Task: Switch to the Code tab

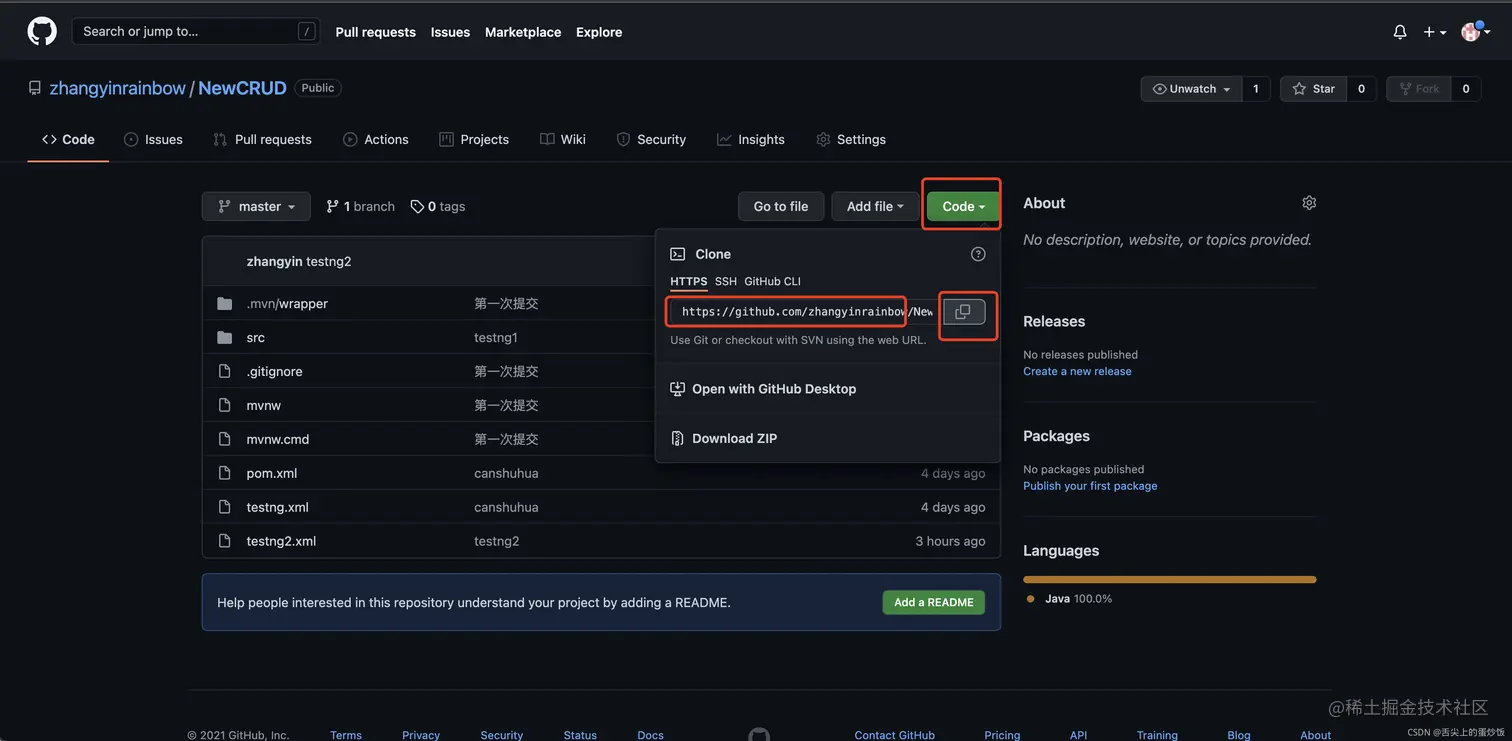Action: pos(68,139)
